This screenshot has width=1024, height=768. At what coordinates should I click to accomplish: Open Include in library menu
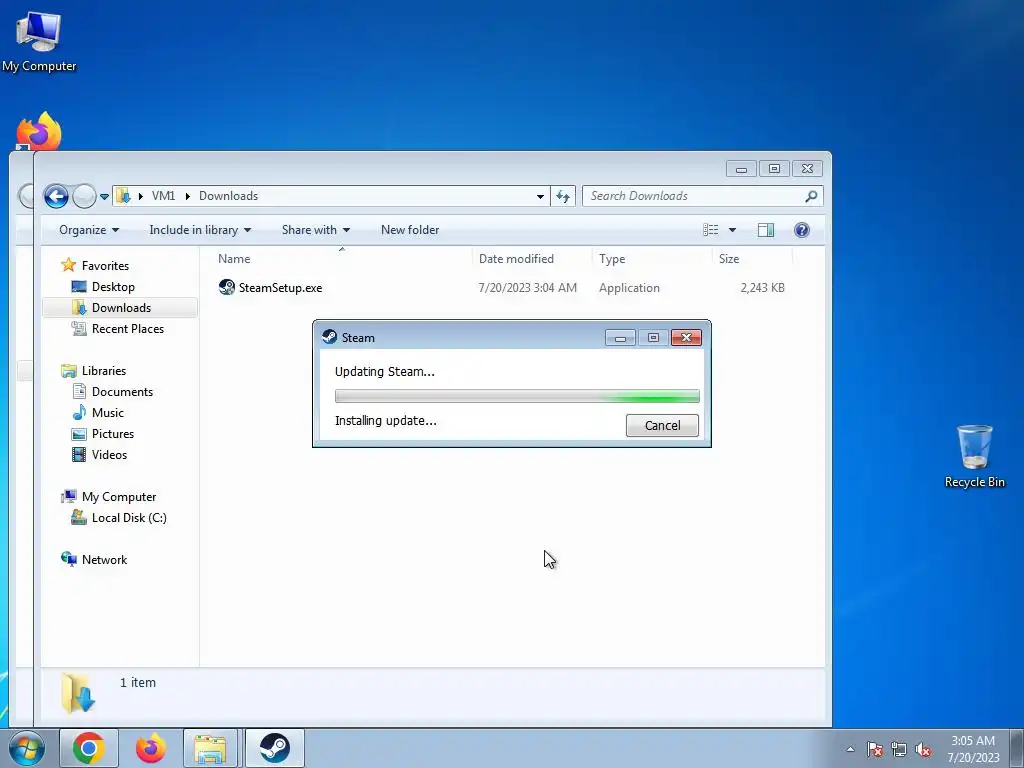pos(200,230)
